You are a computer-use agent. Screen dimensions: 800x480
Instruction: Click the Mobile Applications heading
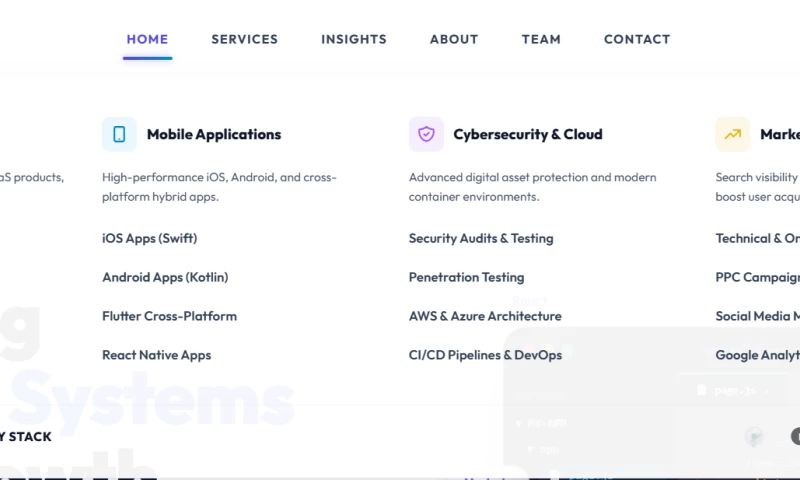pyautogui.click(x=214, y=134)
